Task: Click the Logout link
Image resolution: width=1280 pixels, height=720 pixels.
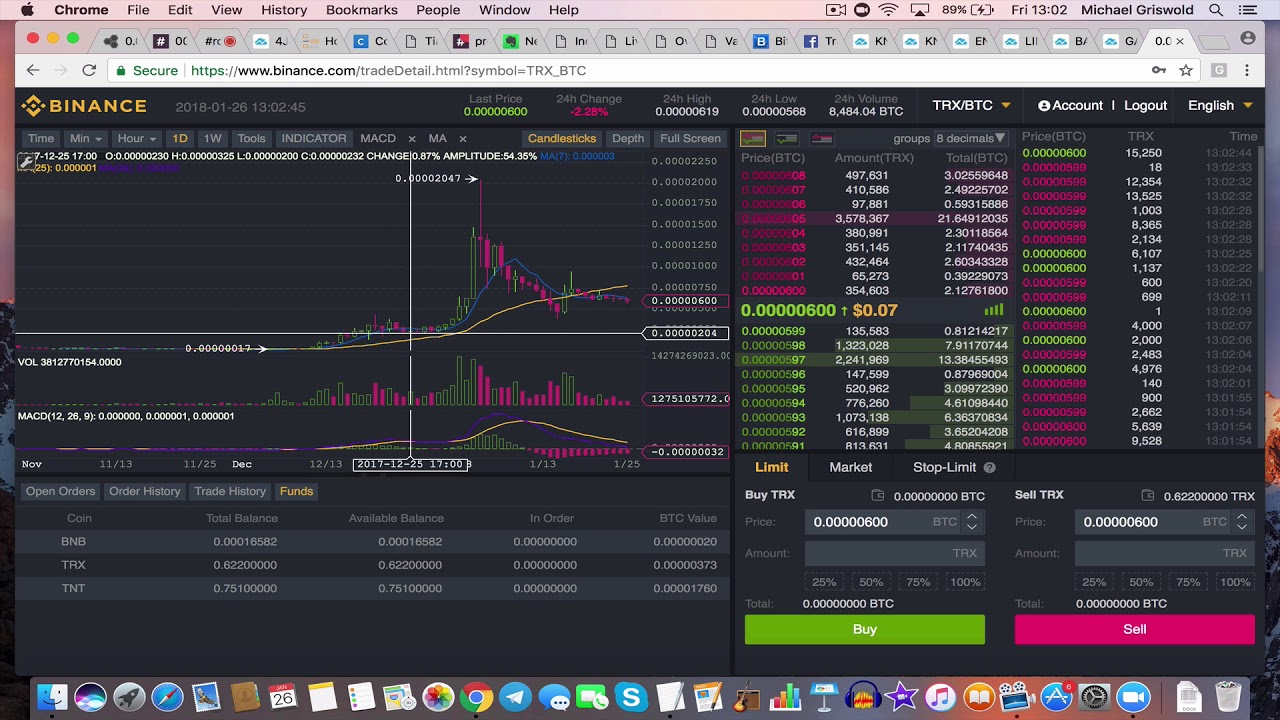Action: pyautogui.click(x=1145, y=106)
